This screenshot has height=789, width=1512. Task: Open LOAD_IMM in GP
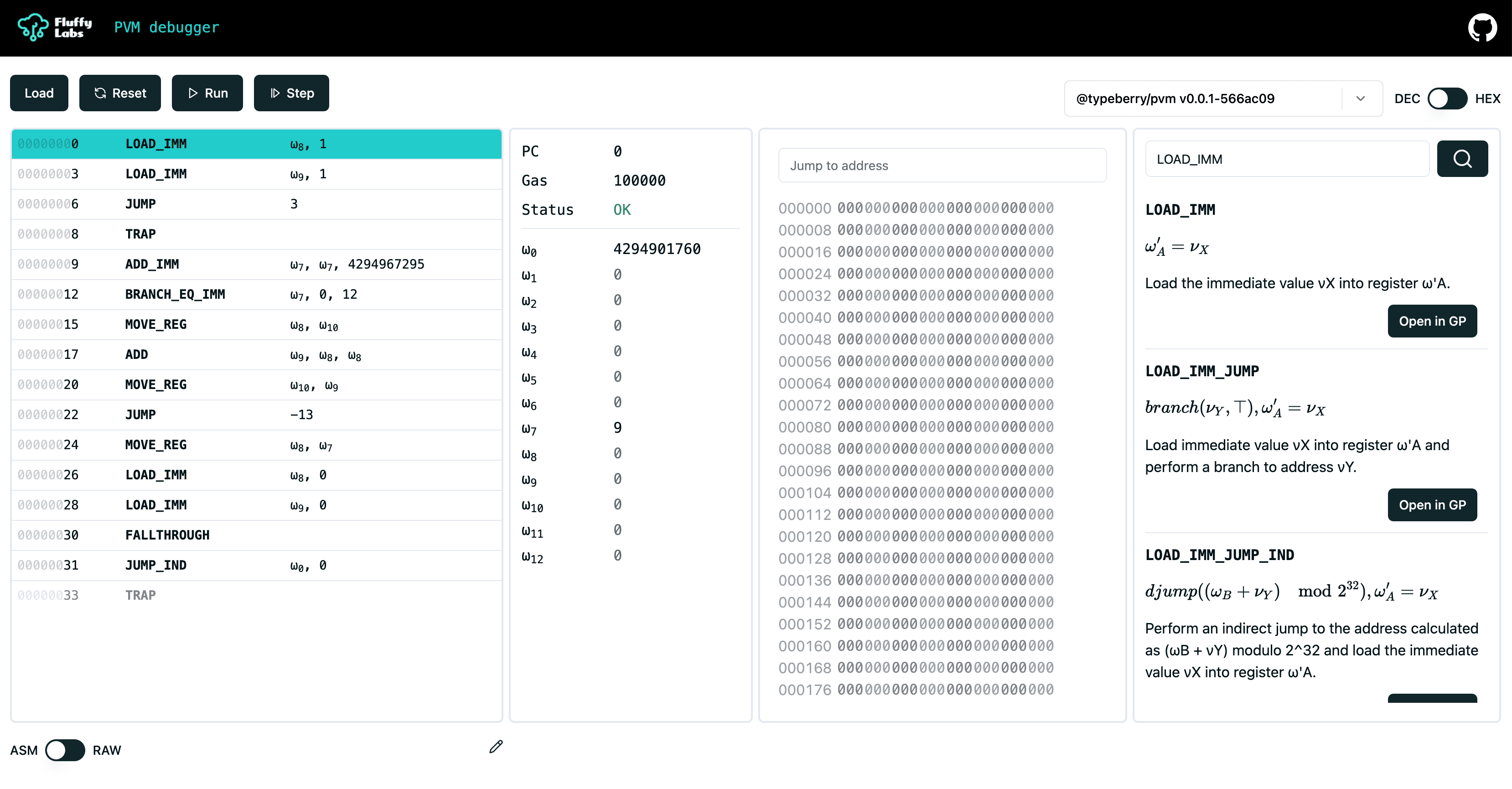pyautogui.click(x=1432, y=321)
